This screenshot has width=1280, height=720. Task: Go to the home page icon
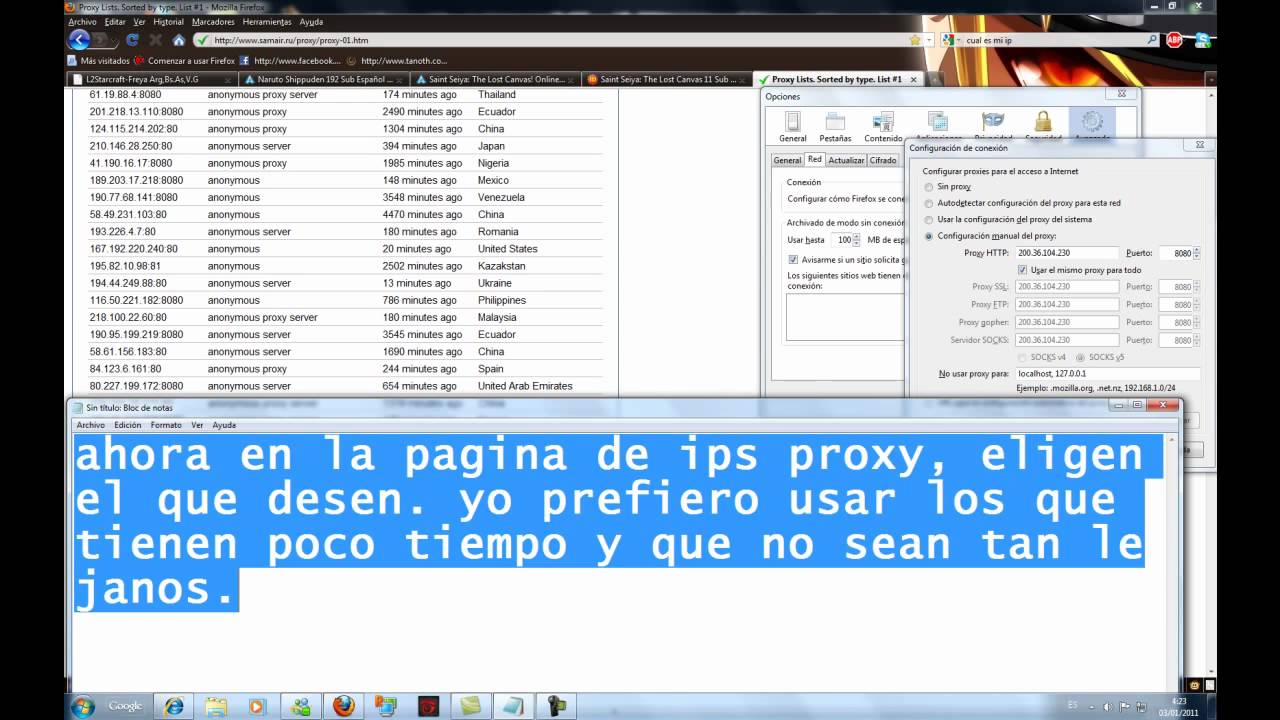click(x=178, y=40)
